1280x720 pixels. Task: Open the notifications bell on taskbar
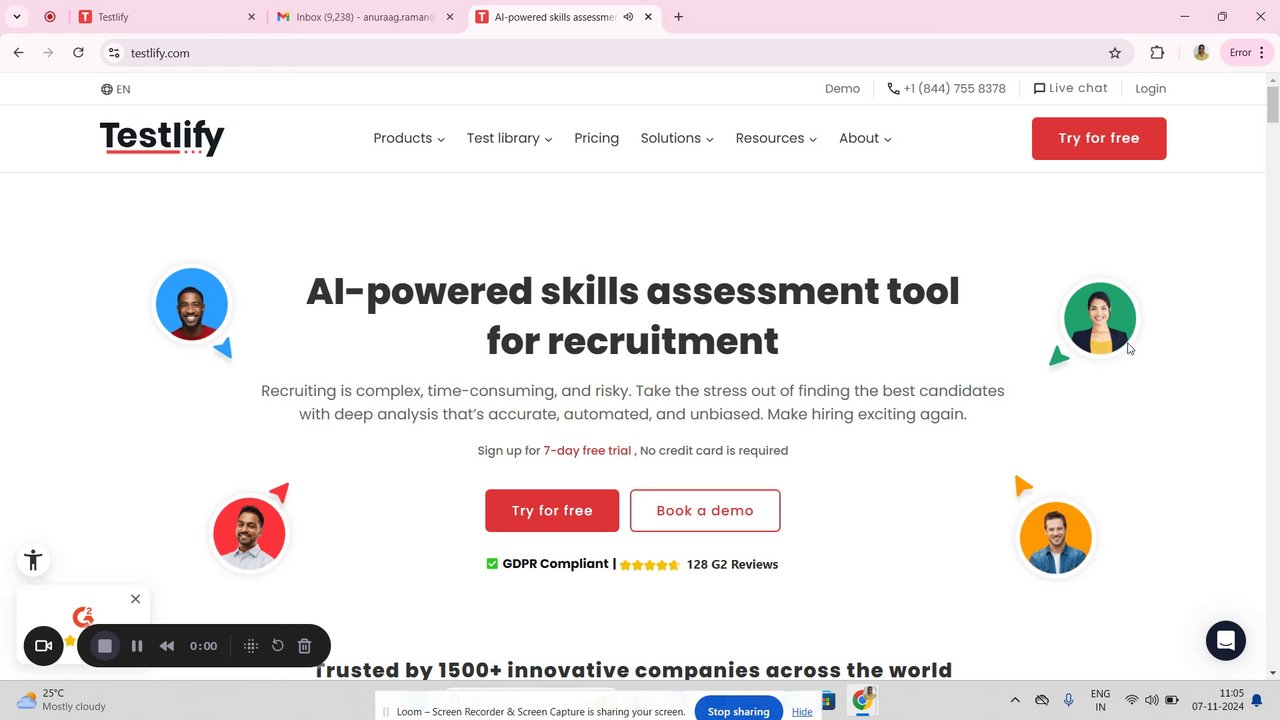coord(1257,701)
